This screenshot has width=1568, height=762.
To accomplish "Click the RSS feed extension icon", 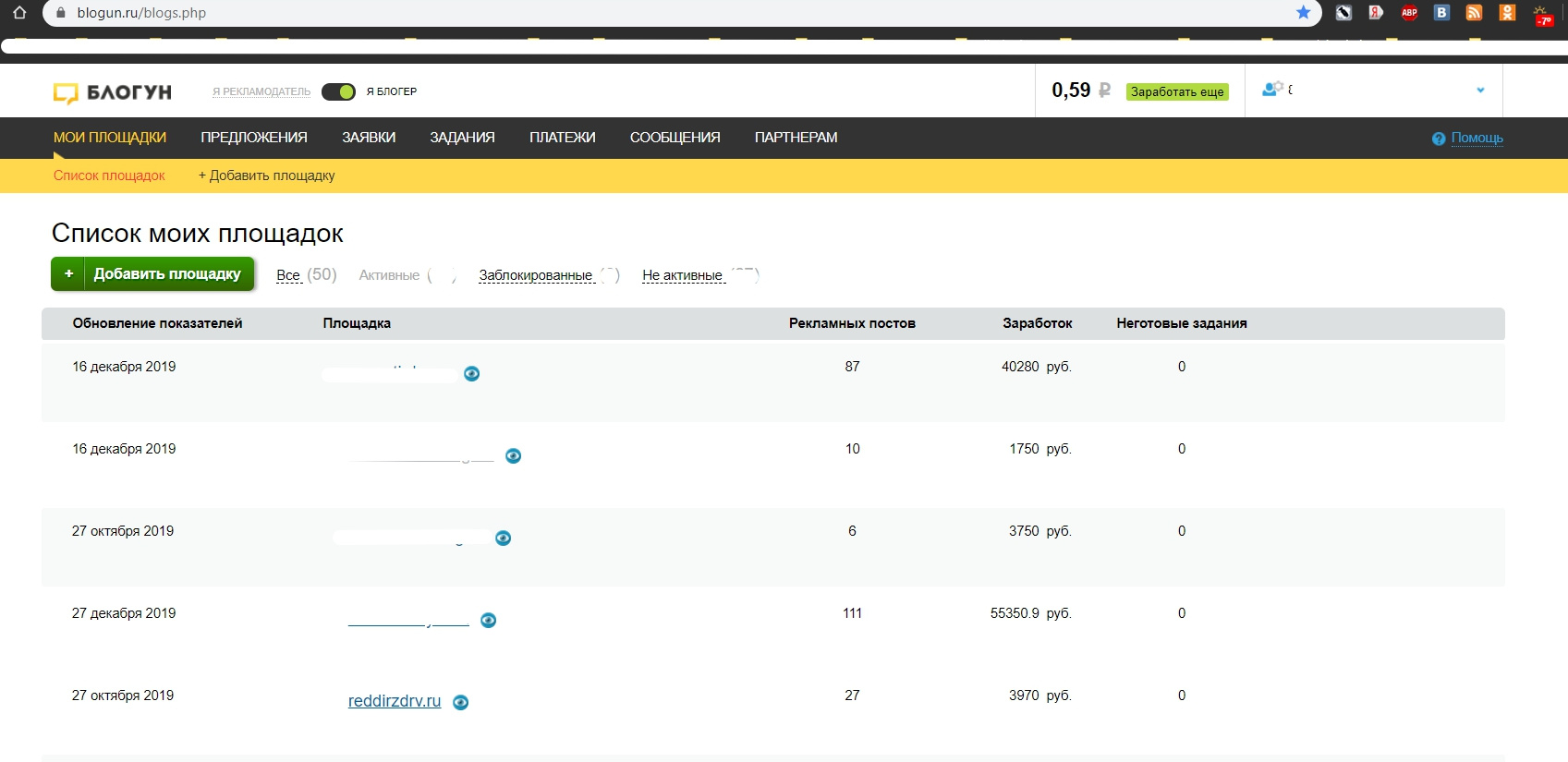I will click(x=1475, y=12).
